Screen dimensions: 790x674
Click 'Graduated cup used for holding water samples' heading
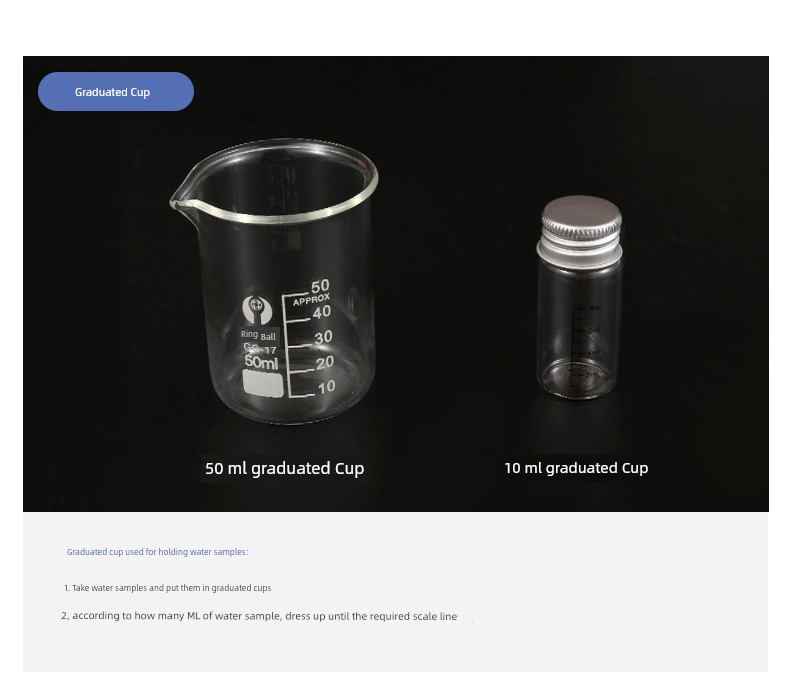(158, 552)
